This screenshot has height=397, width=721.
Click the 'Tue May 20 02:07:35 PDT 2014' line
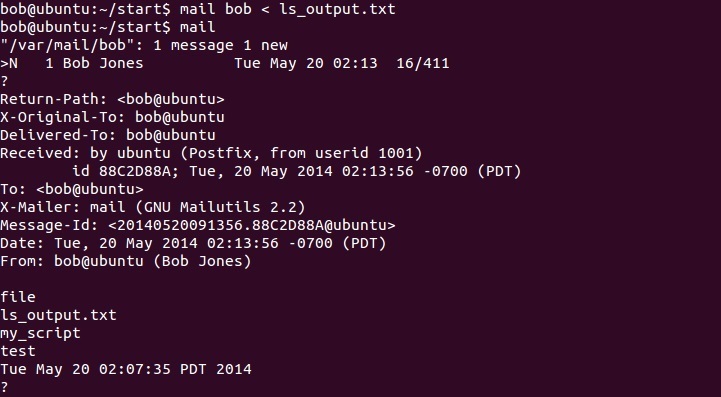pyautogui.click(x=126, y=369)
